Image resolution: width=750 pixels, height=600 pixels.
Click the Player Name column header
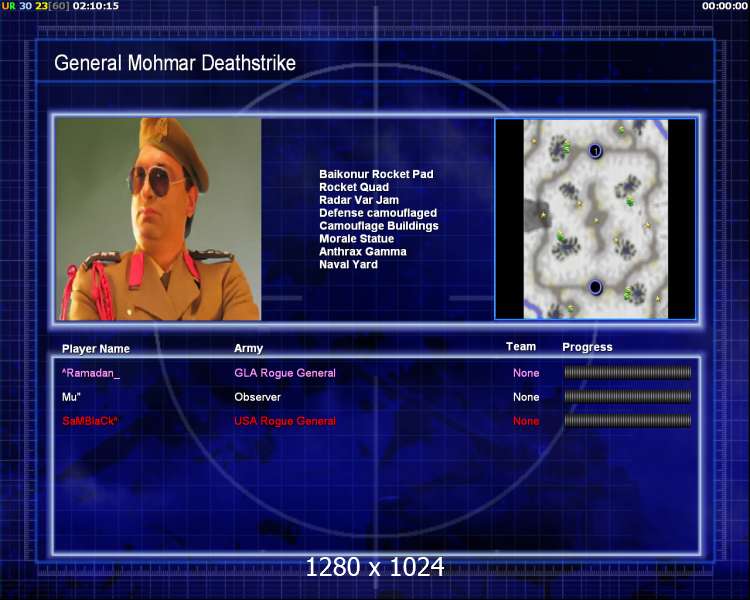[x=96, y=349]
